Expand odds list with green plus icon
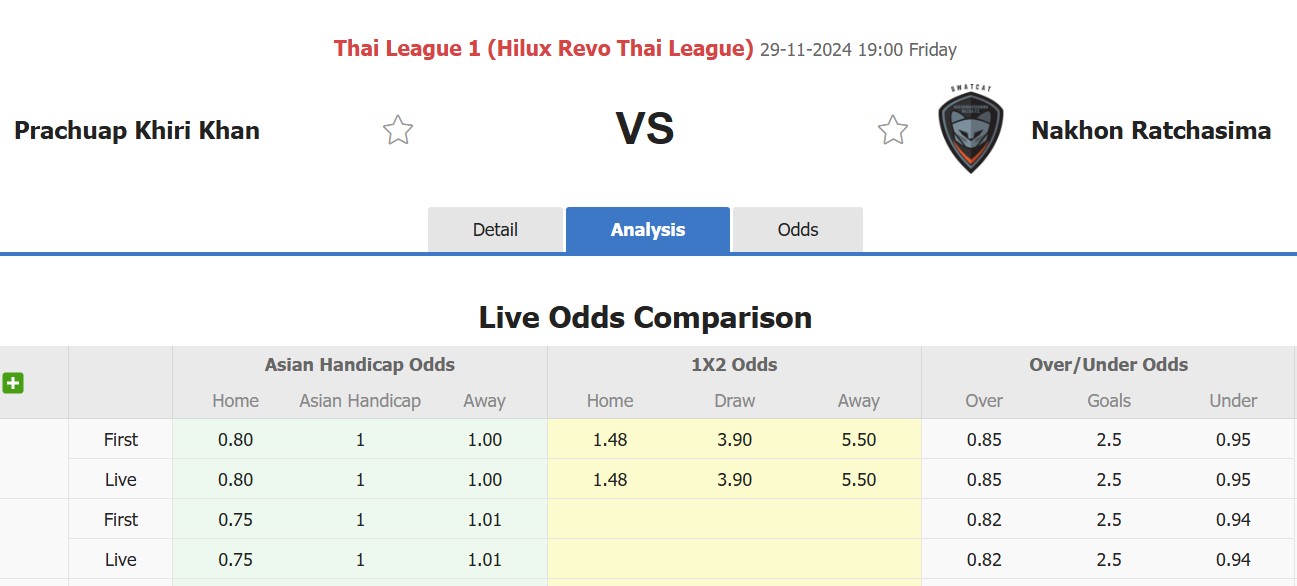This screenshot has height=586, width=1297. (x=13, y=383)
